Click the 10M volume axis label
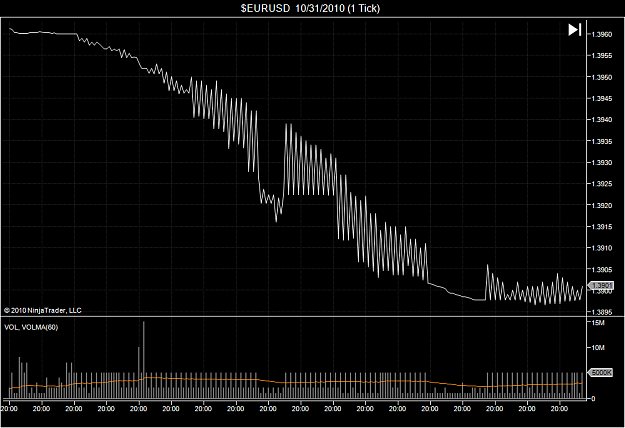Screen dimensions: 625x428 598,348
